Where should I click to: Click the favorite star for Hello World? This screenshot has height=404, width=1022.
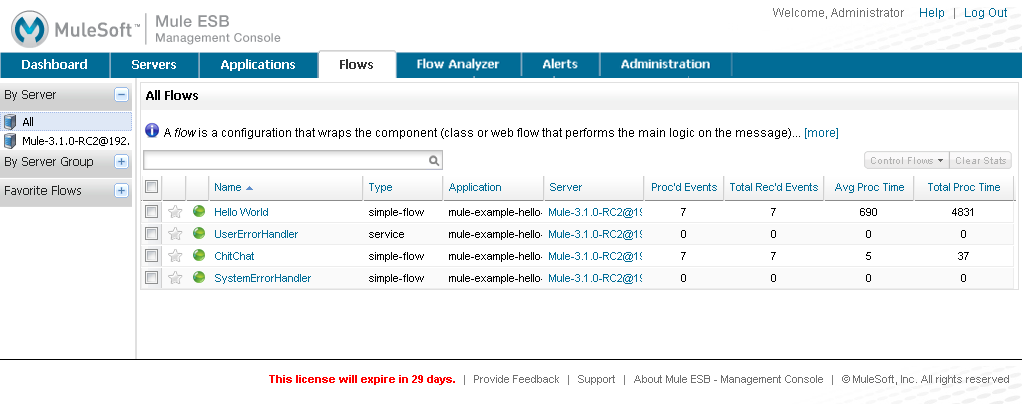coord(175,212)
